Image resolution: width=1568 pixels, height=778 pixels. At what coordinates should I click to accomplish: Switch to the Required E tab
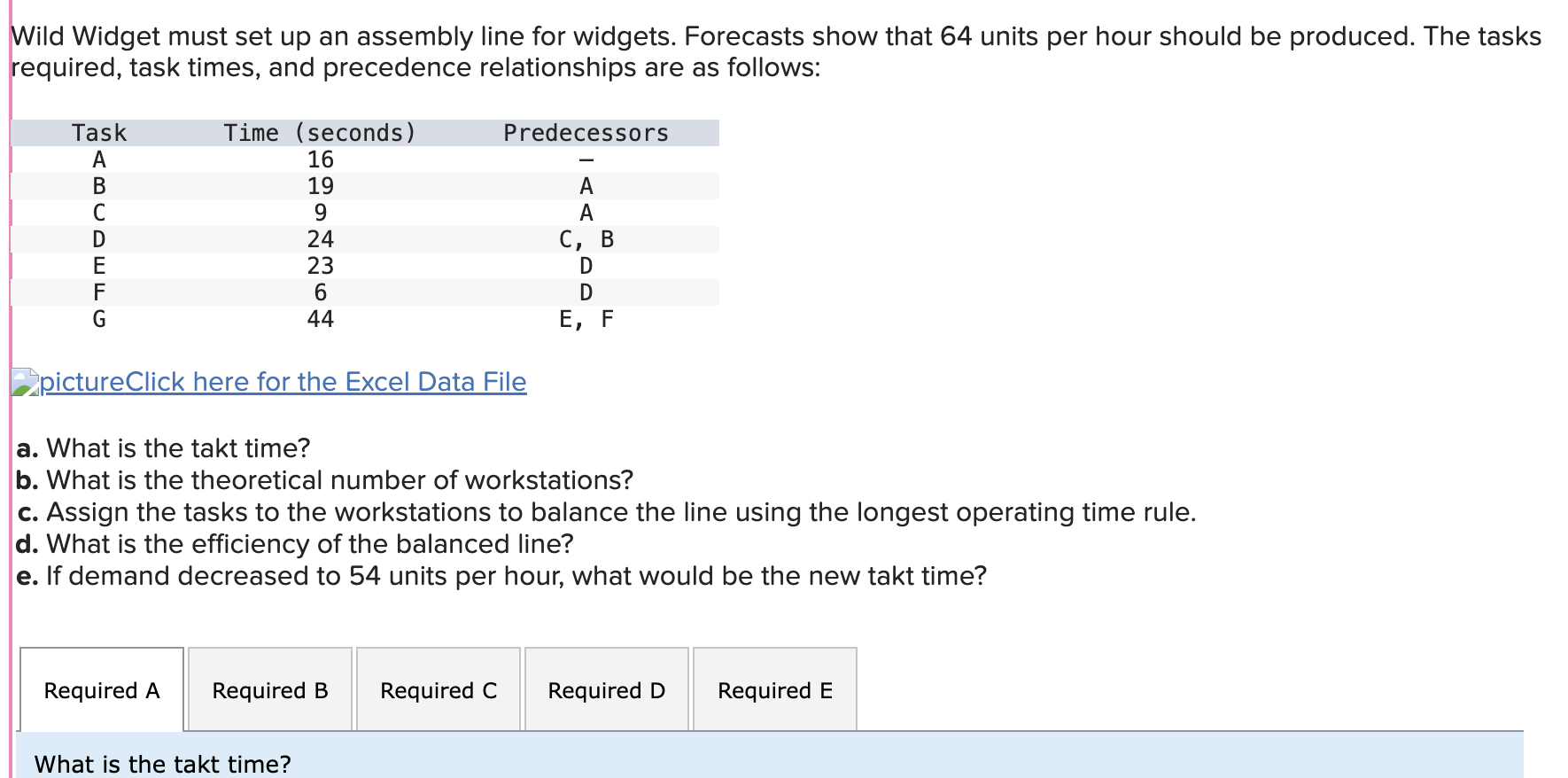tap(775, 690)
